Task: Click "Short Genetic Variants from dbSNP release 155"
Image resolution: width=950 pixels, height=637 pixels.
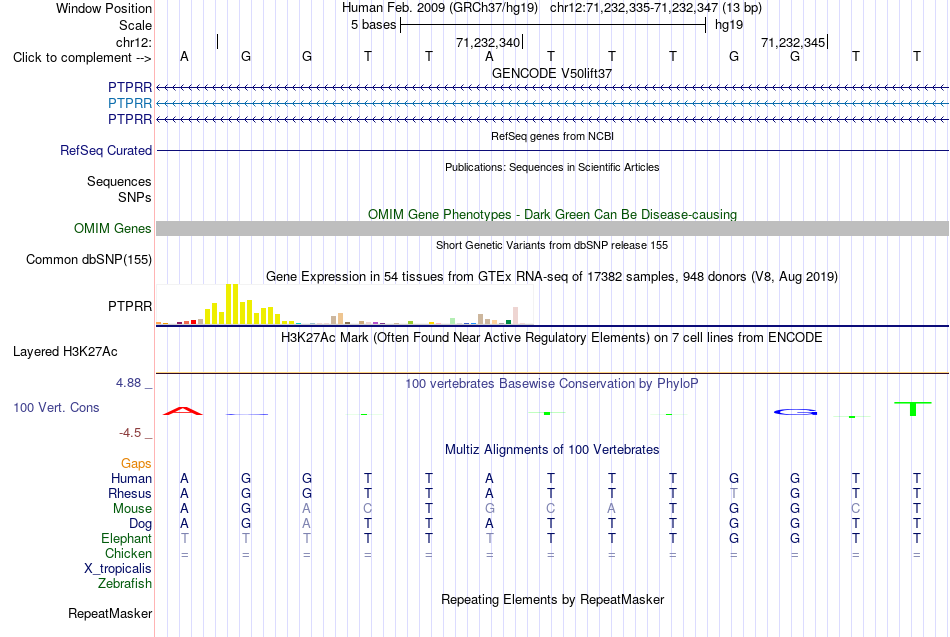Action: point(552,245)
